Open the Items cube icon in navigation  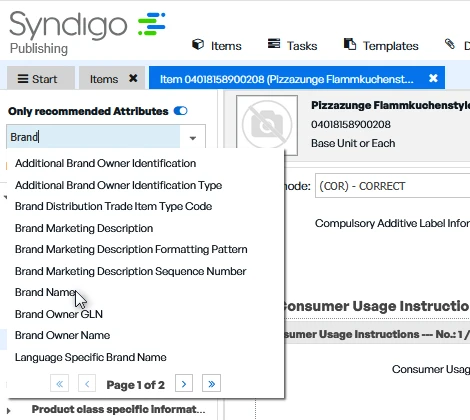tap(198, 45)
